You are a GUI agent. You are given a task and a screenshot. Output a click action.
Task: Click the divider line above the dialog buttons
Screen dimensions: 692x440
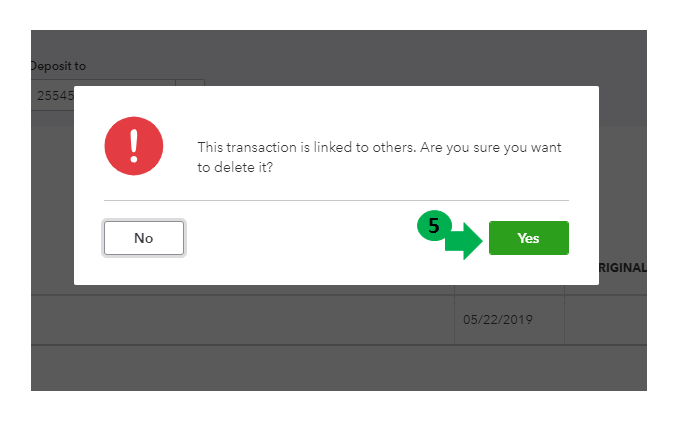pyautogui.click(x=336, y=201)
